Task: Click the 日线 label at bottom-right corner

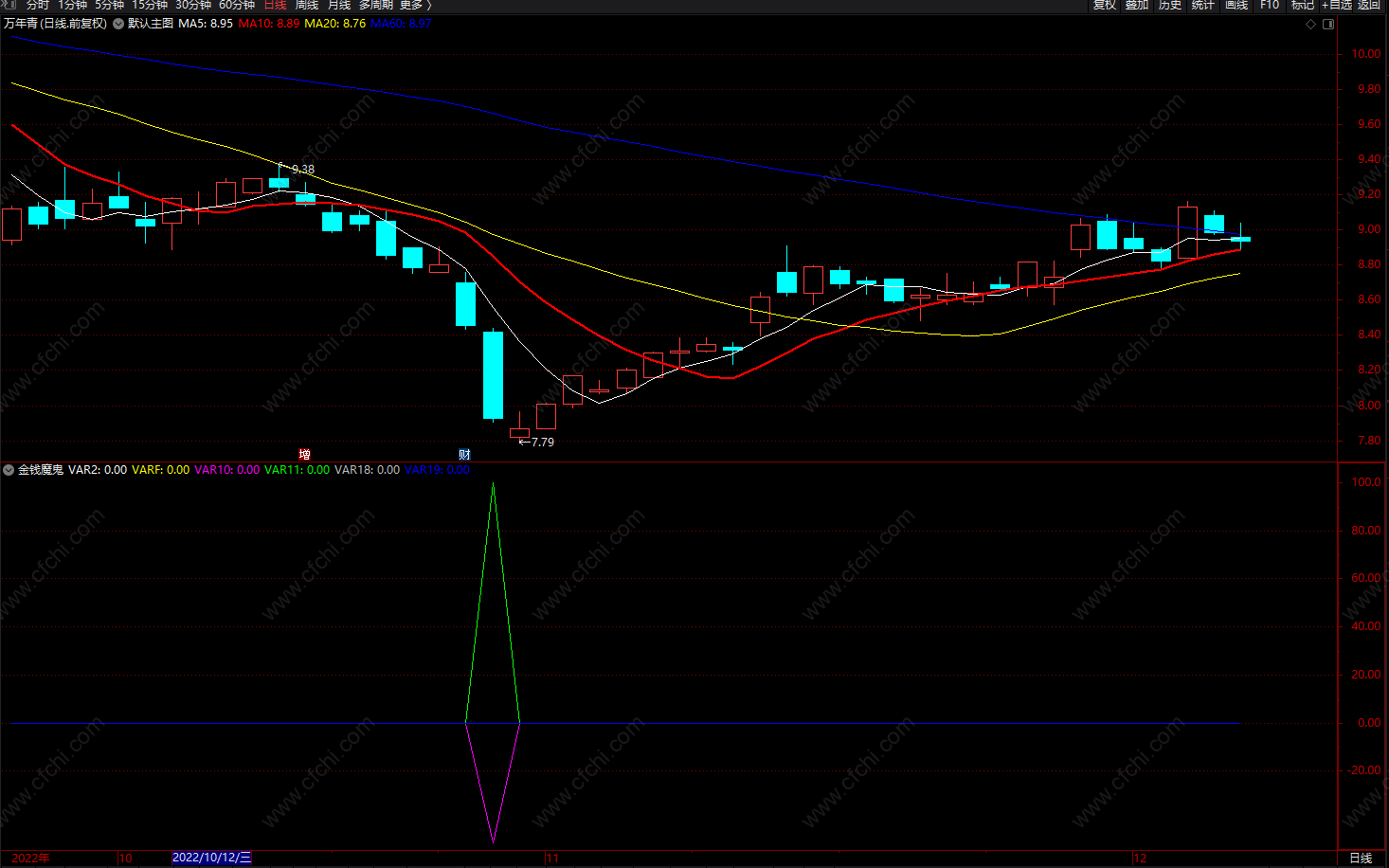Action: (x=1361, y=858)
